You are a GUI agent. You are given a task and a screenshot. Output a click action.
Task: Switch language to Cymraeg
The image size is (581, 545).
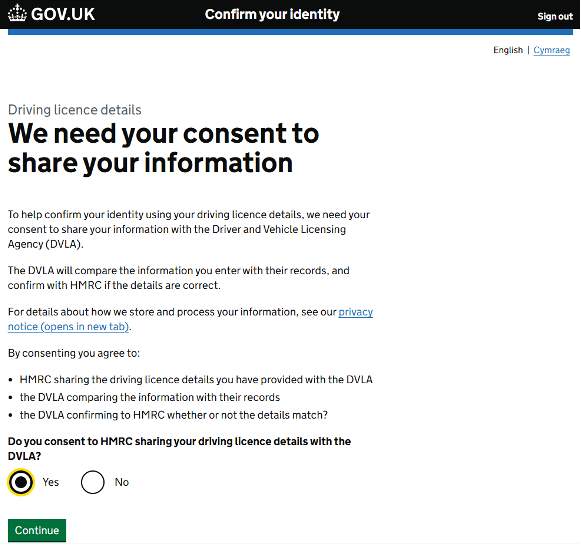[x=551, y=50]
